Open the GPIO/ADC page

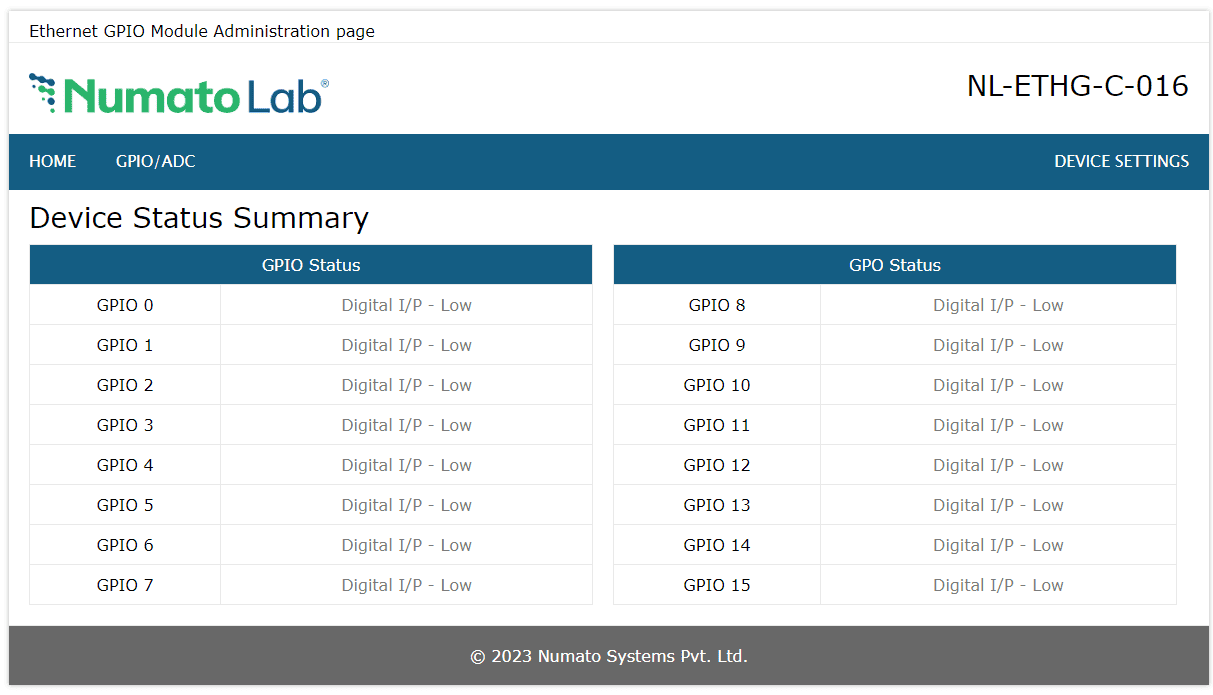pyautogui.click(x=155, y=161)
